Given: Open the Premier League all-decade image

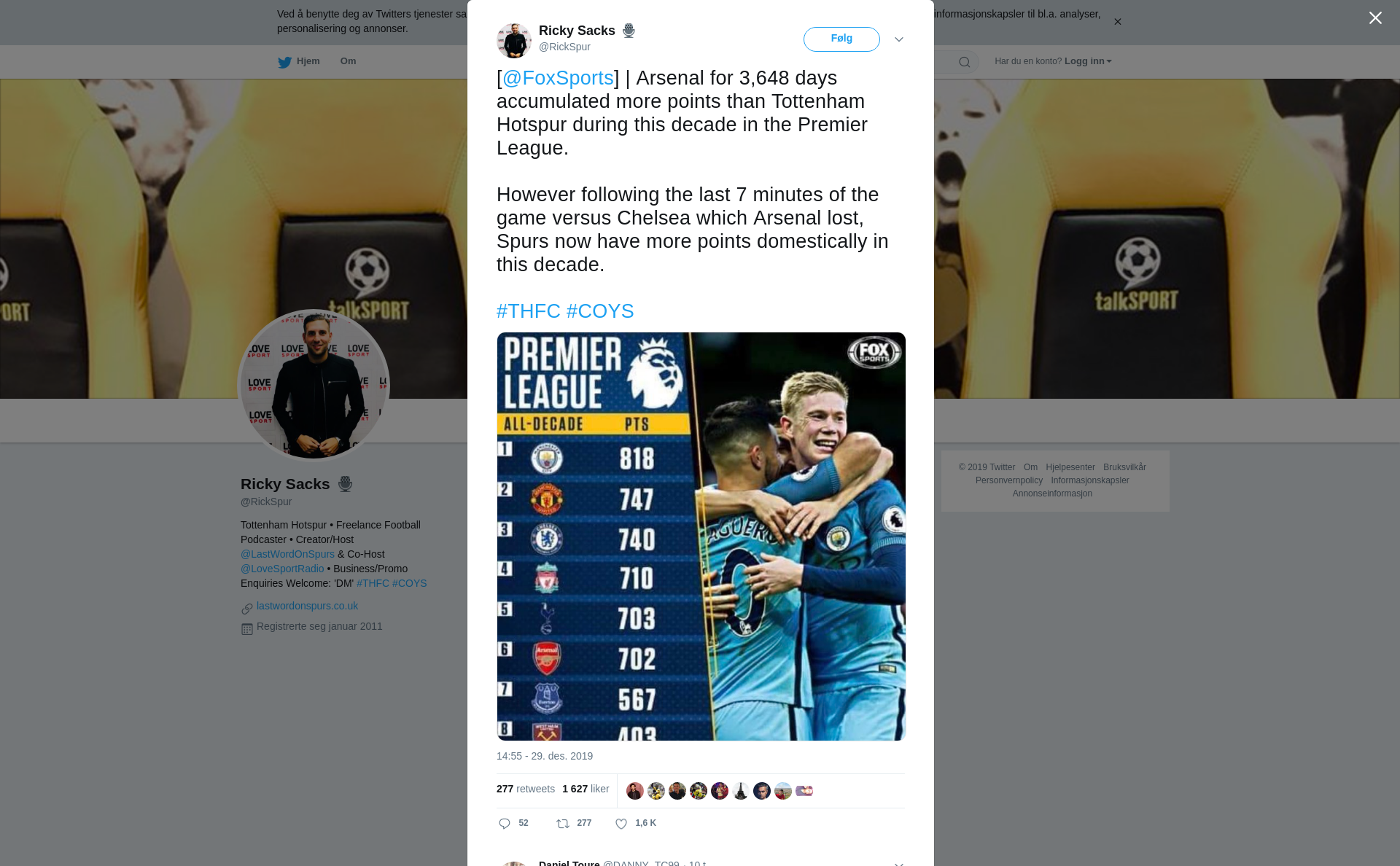Looking at the screenshot, I should pyautogui.click(x=701, y=537).
